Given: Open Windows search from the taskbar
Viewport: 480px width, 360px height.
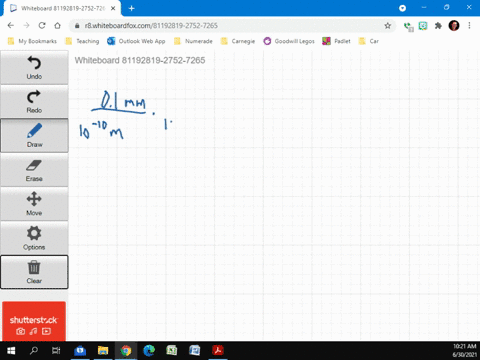Looking at the screenshot, I should pyautogui.click(x=34, y=351).
